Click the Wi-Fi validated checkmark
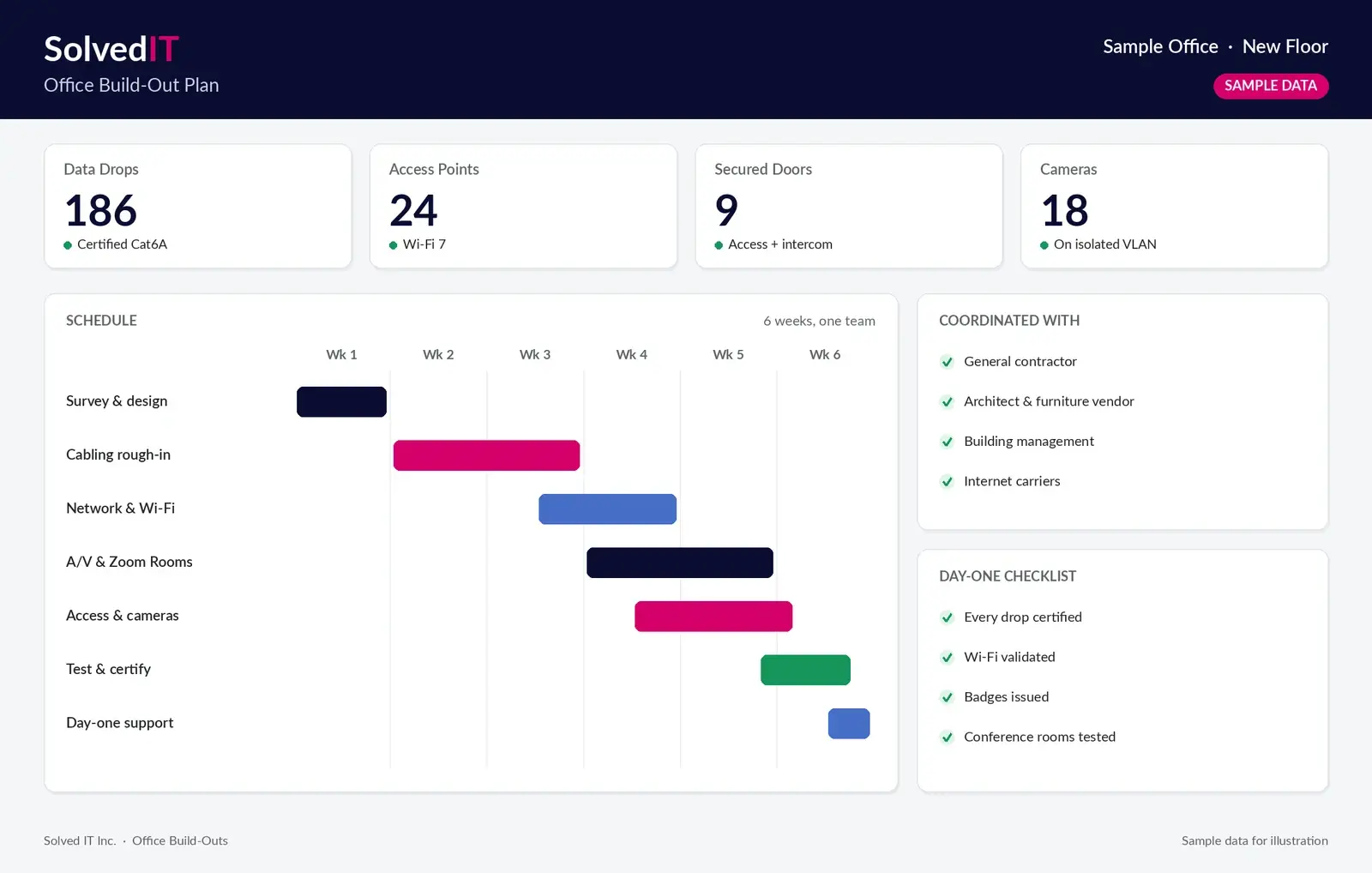The height and width of the screenshot is (873, 1372). coord(947,657)
